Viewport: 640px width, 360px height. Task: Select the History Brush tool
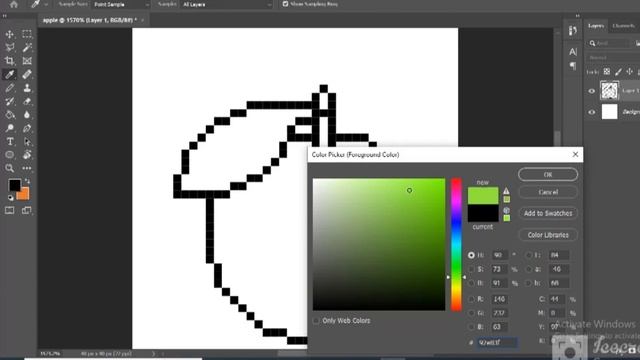[9, 101]
